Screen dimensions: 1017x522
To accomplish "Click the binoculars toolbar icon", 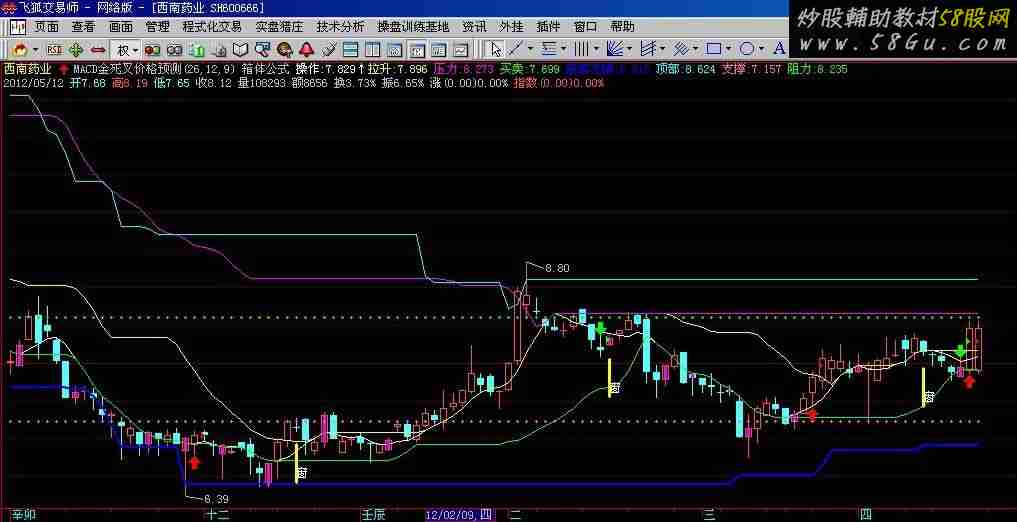I will (175, 49).
